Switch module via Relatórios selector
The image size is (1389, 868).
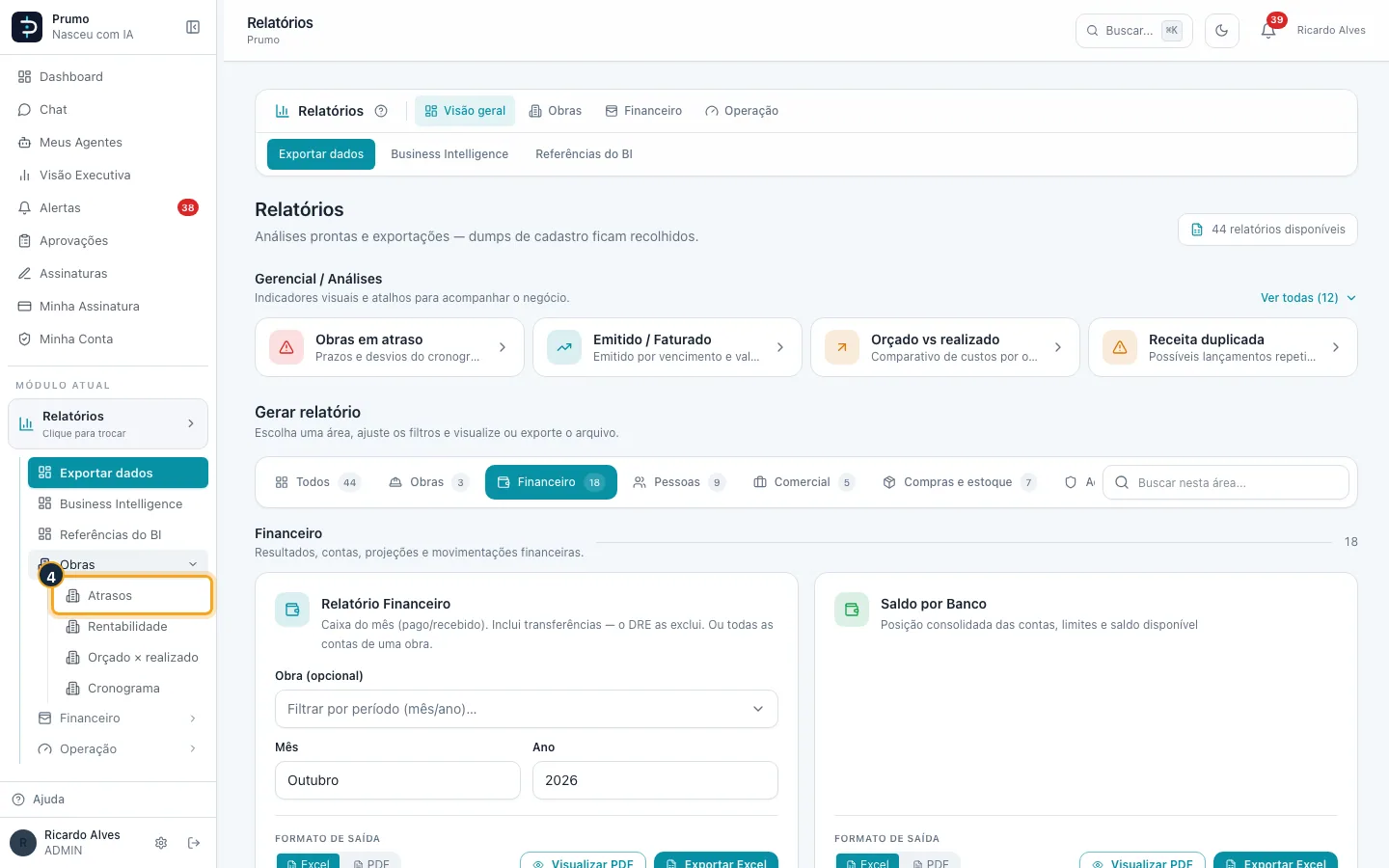(x=108, y=423)
